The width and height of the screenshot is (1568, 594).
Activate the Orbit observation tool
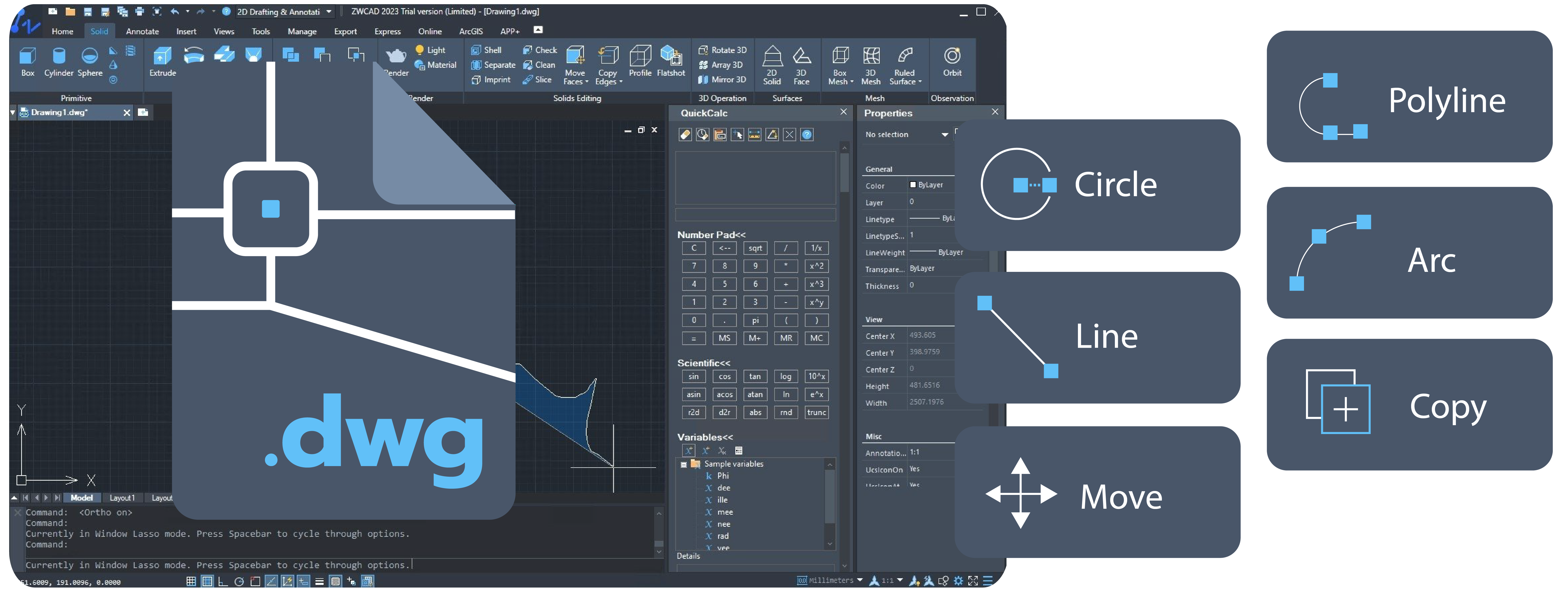(x=952, y=62)
